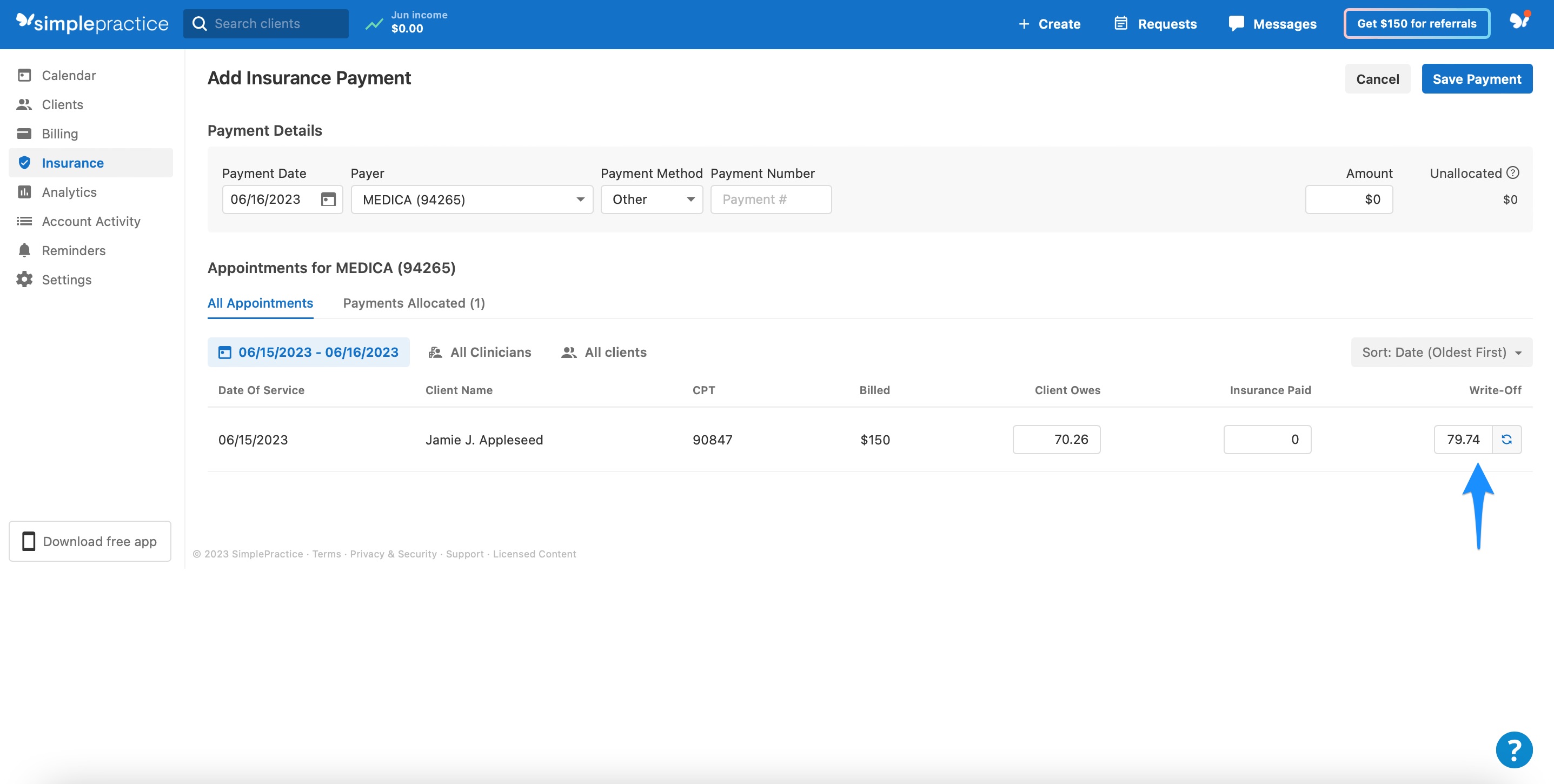
Task: Click the Unallocated help question icon
Action: (x=1513, y=173)
